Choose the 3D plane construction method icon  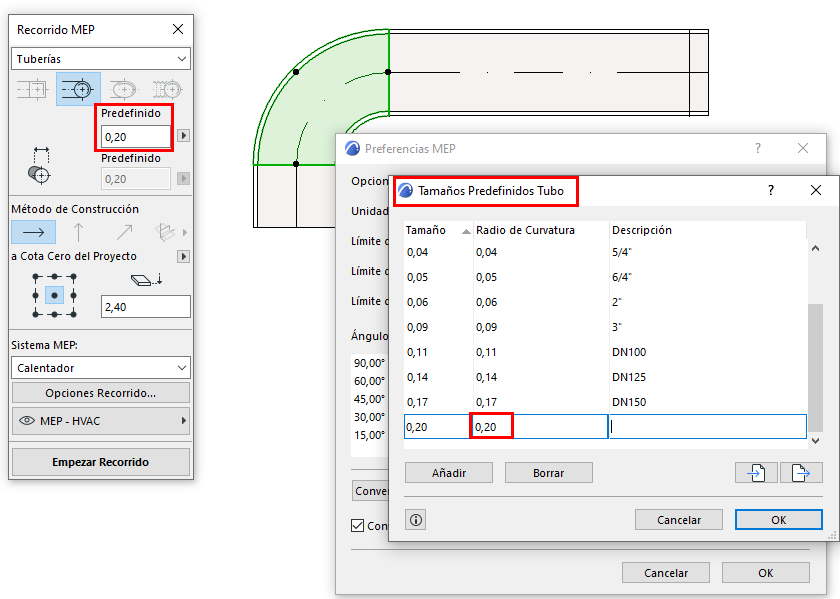click(165, 233)
